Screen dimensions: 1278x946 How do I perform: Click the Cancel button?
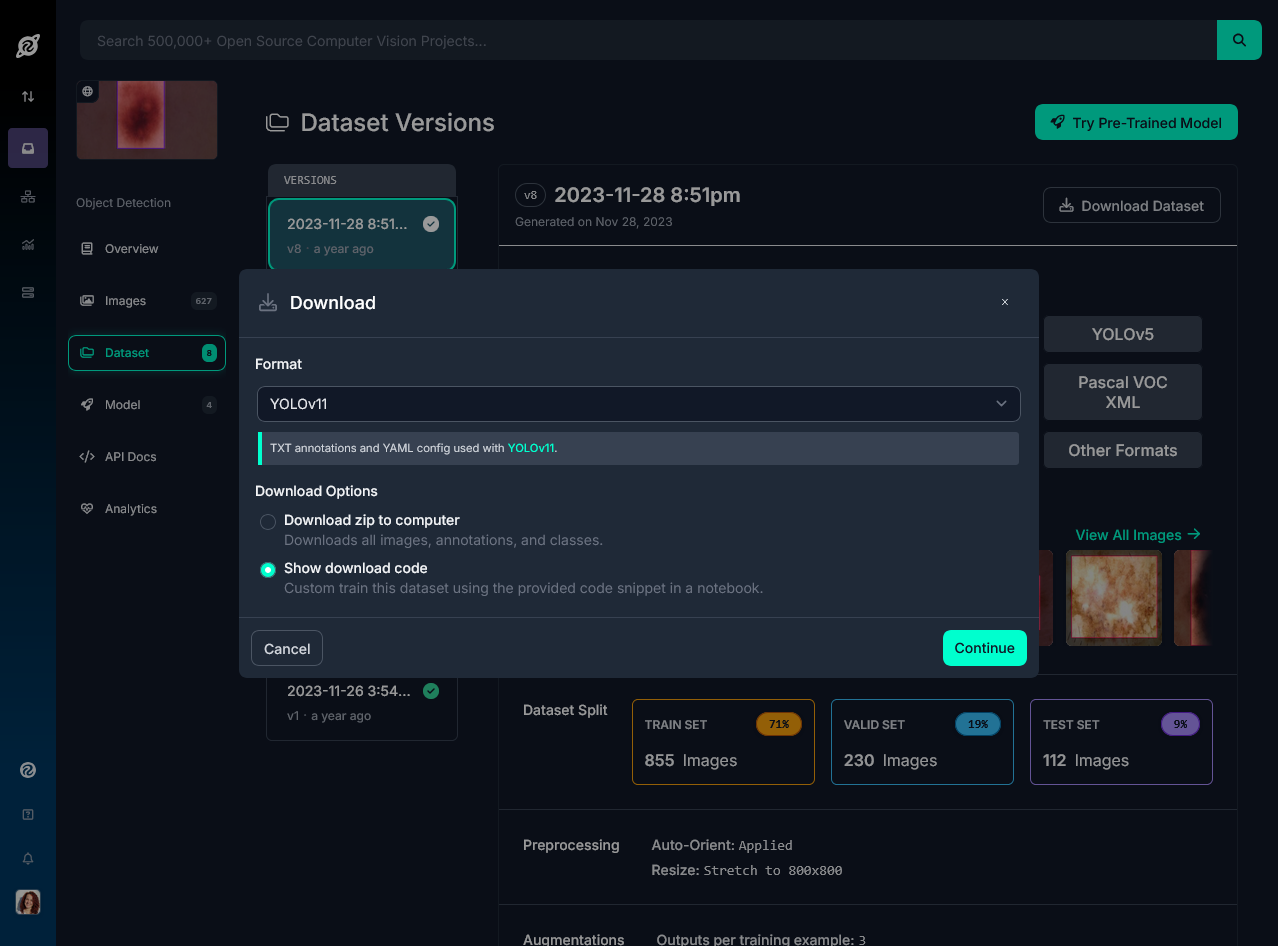tap(287, 649)
